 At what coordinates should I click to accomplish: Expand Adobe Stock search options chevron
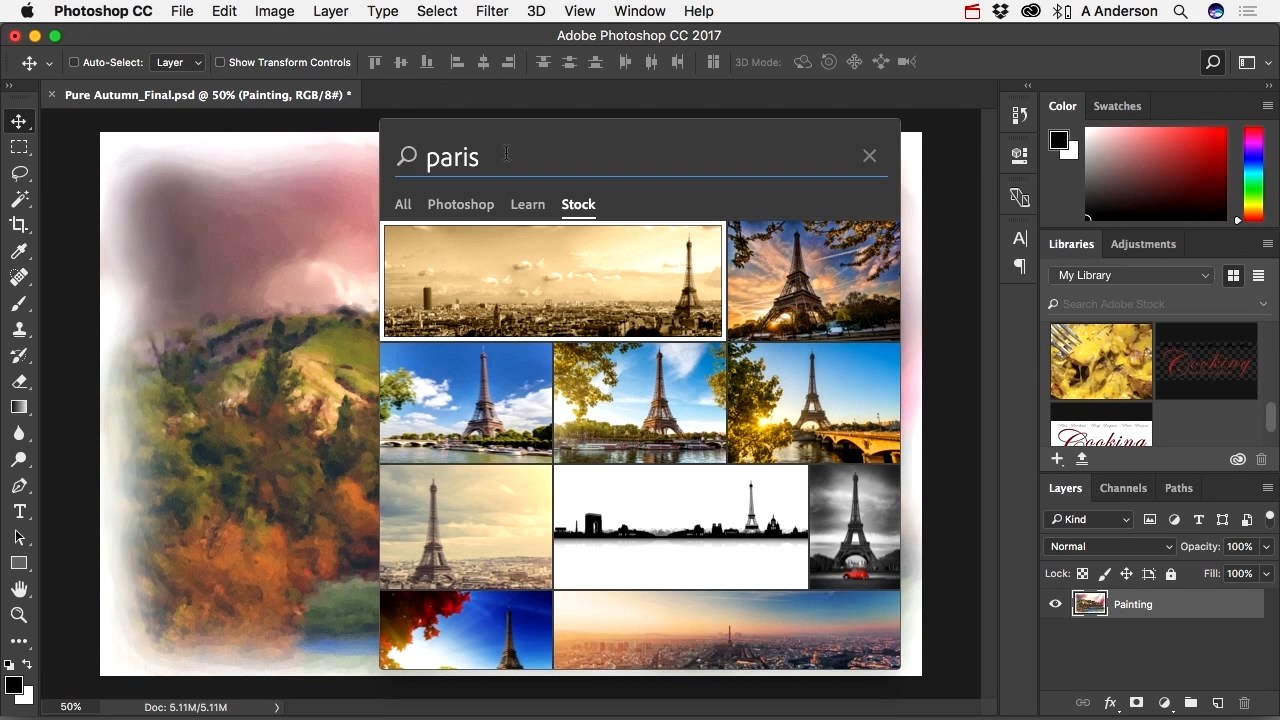tap(1263, 304)
